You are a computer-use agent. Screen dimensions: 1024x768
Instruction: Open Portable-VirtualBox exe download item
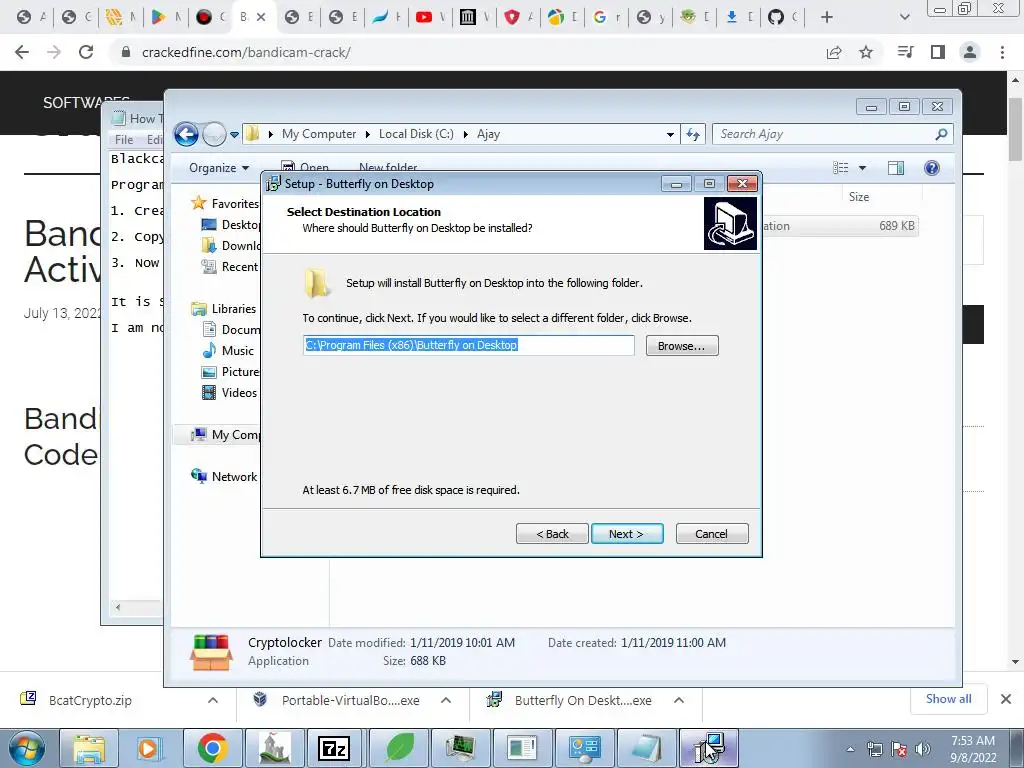(350, 700)
